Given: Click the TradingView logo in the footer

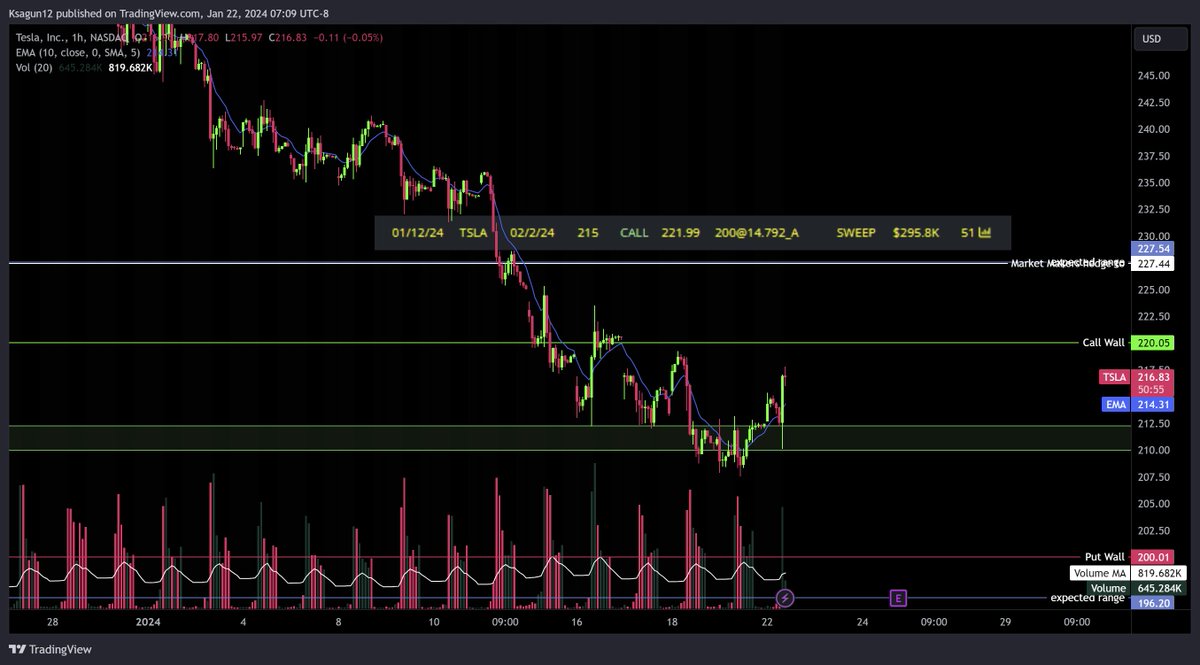Looking at the screenshot, I should pyautogui.click(x=50, y=649).
